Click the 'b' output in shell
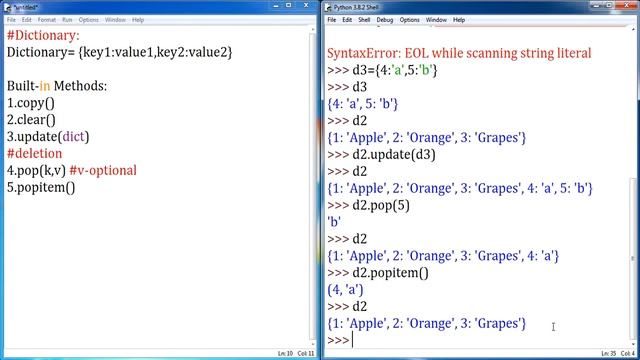 (x=334, y=222)
